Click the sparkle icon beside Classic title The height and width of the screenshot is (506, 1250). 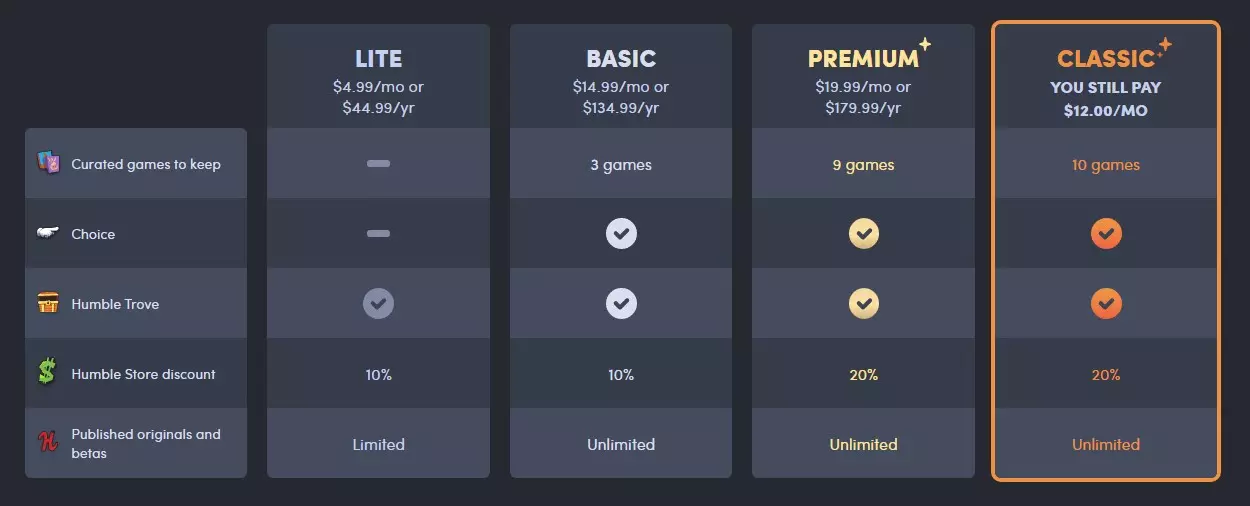click(1163, 46)
